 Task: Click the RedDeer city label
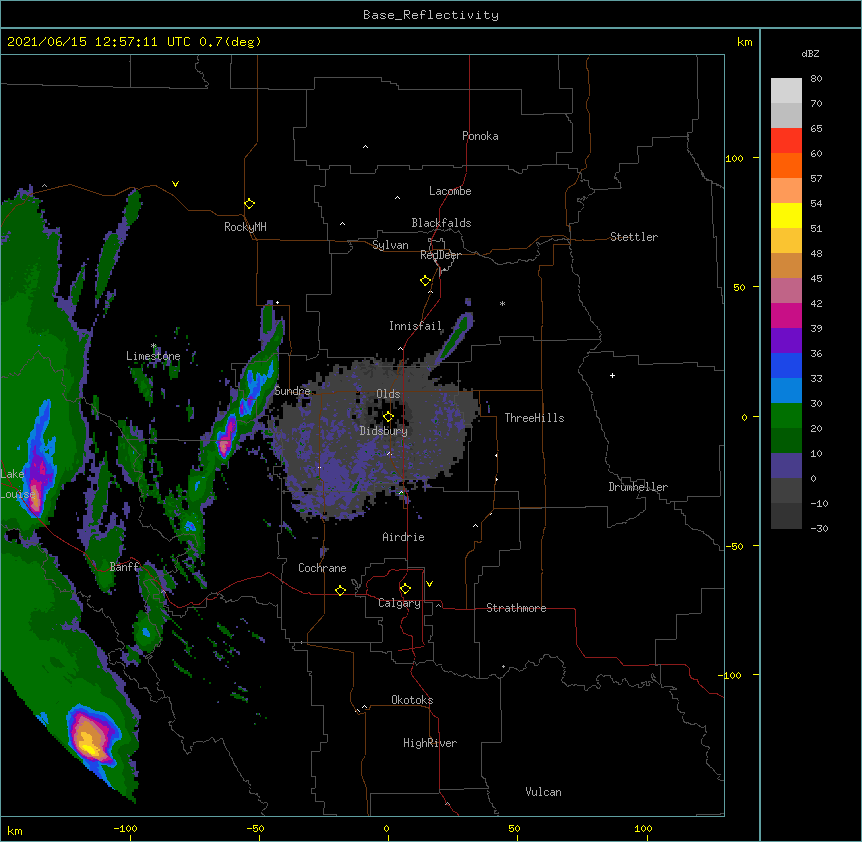[x=440, y=255]
